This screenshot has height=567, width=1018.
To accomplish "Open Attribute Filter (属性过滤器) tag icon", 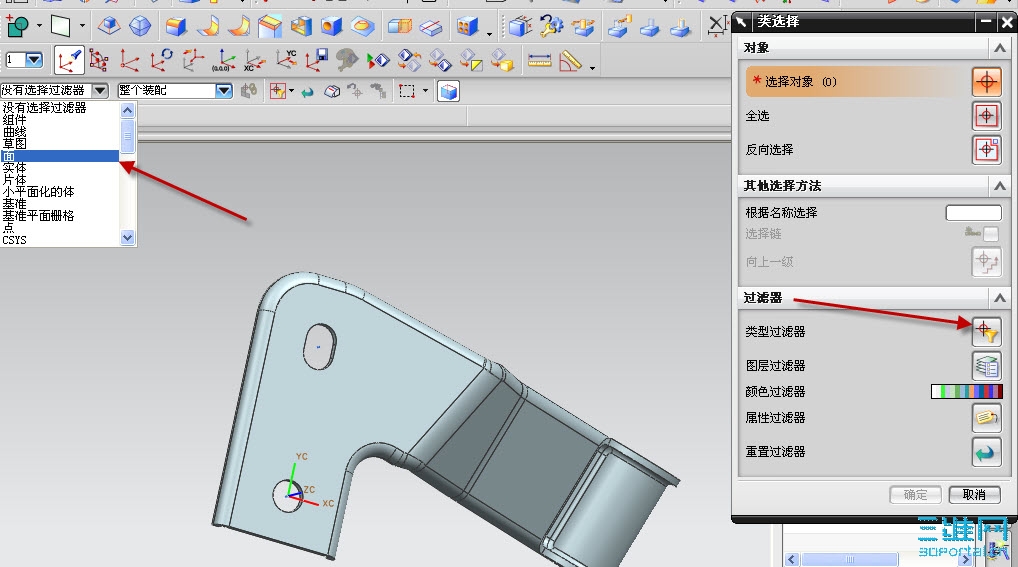I will pyautogui.click(x=986, y=417).
